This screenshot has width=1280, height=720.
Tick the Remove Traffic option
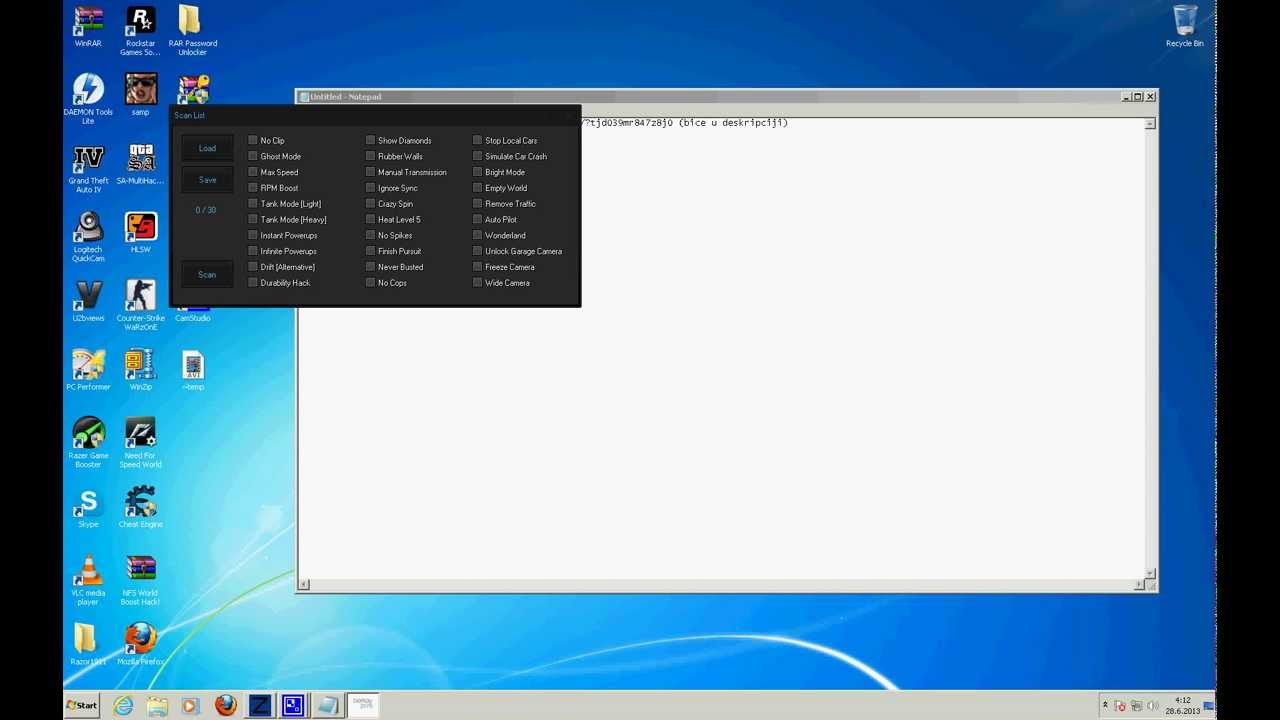coord(477,204)
